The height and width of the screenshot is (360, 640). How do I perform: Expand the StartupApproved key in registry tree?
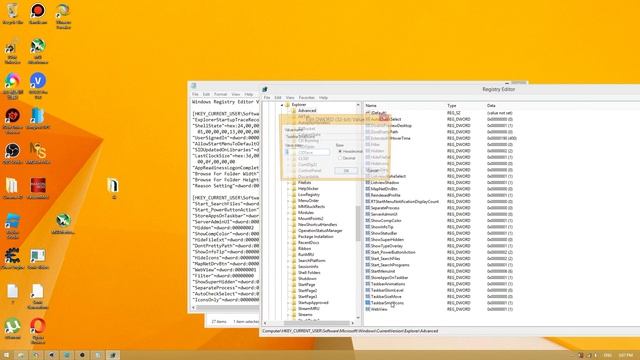tap(288, 302)
